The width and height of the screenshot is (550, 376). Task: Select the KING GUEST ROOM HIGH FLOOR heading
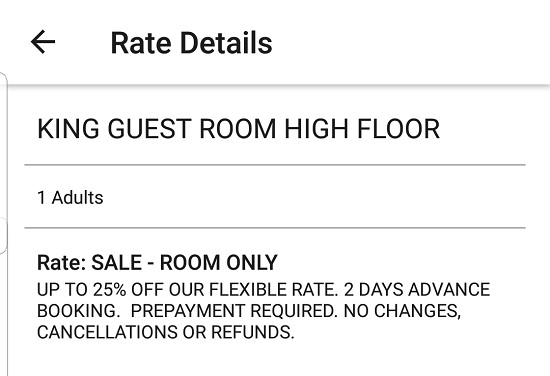pyautogui.click(x=238, y=129)
